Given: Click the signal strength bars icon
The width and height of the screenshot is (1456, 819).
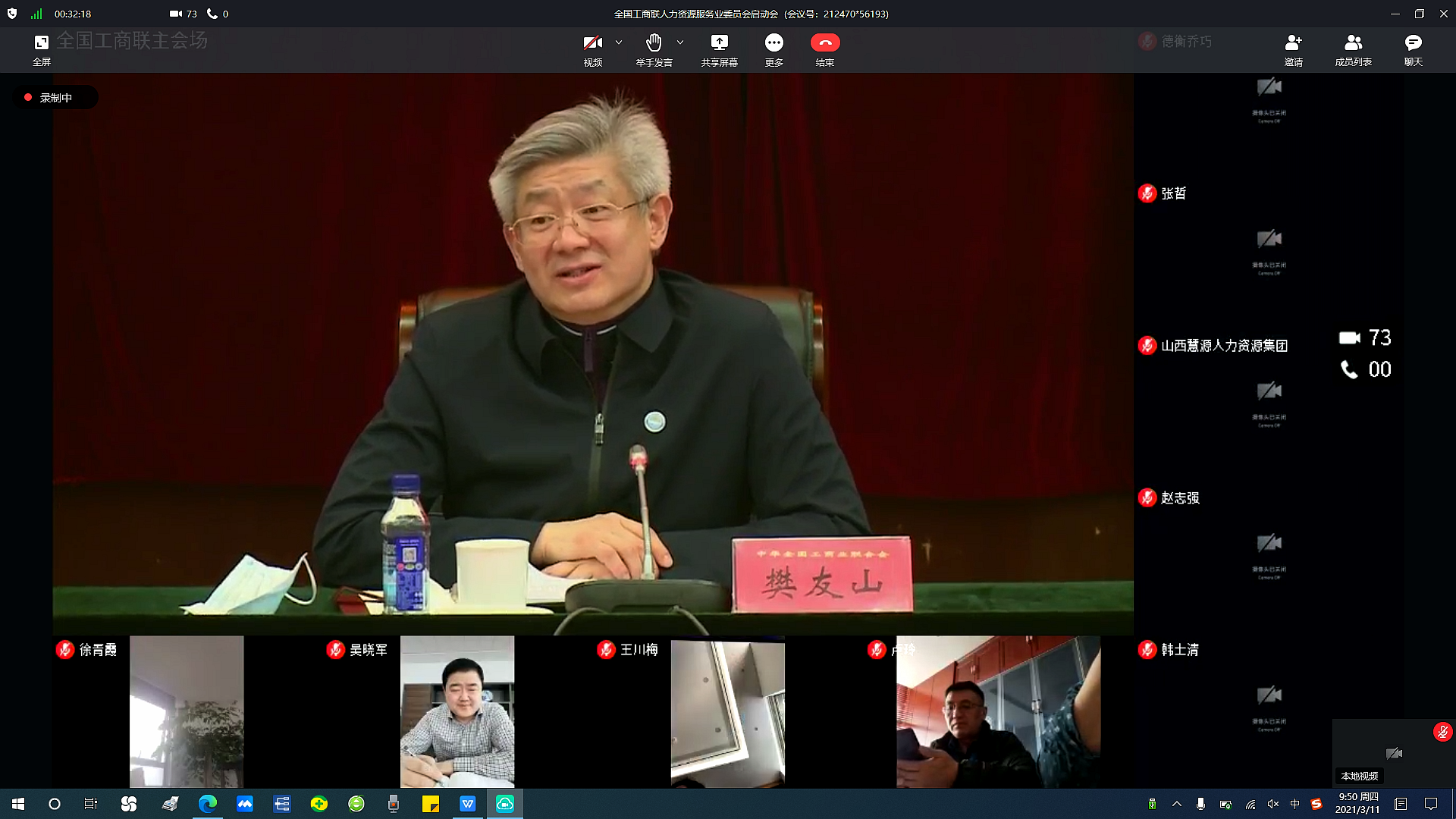Looking at the screenshot, I should (36, 14).
